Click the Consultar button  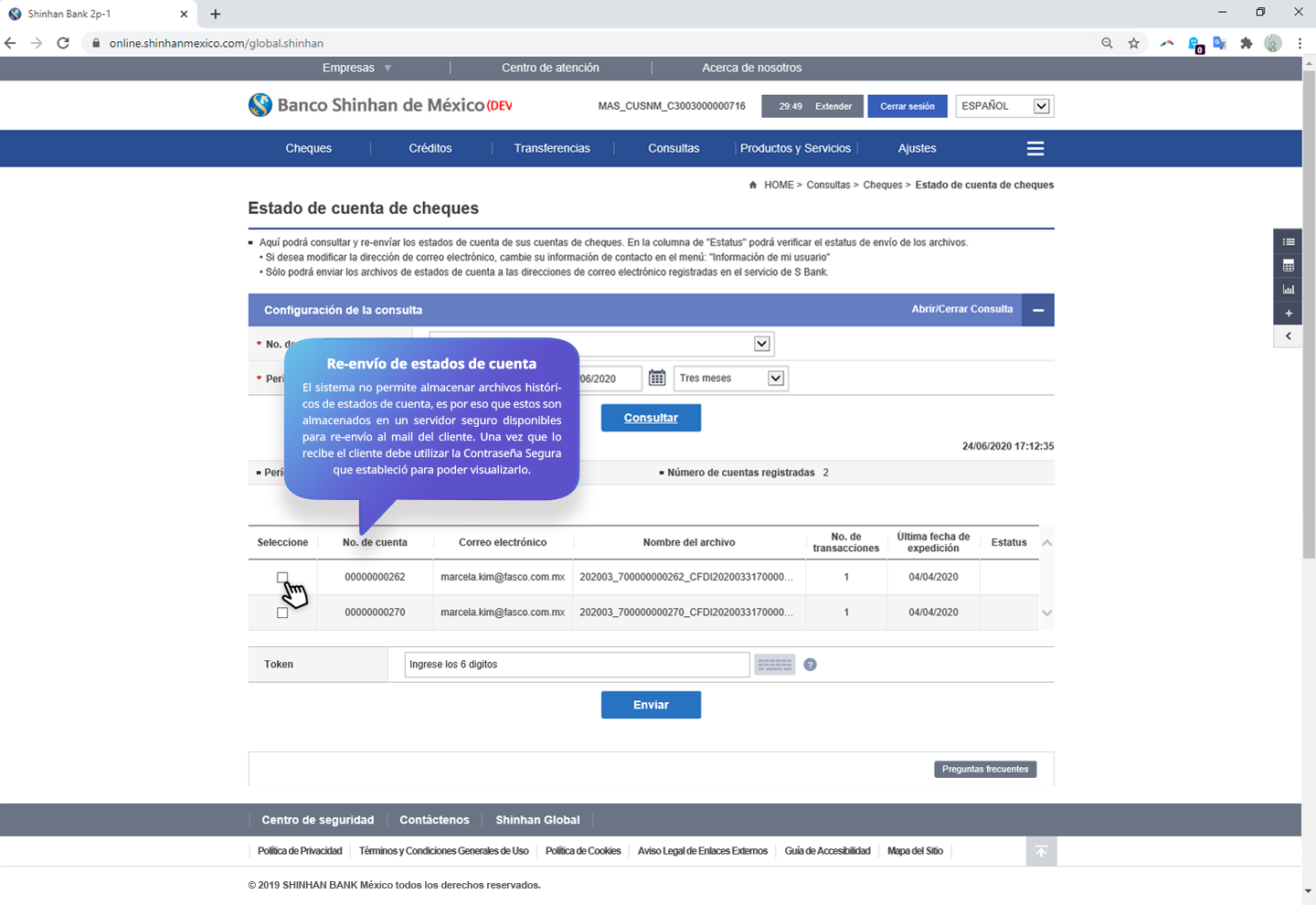coord(651,418)
